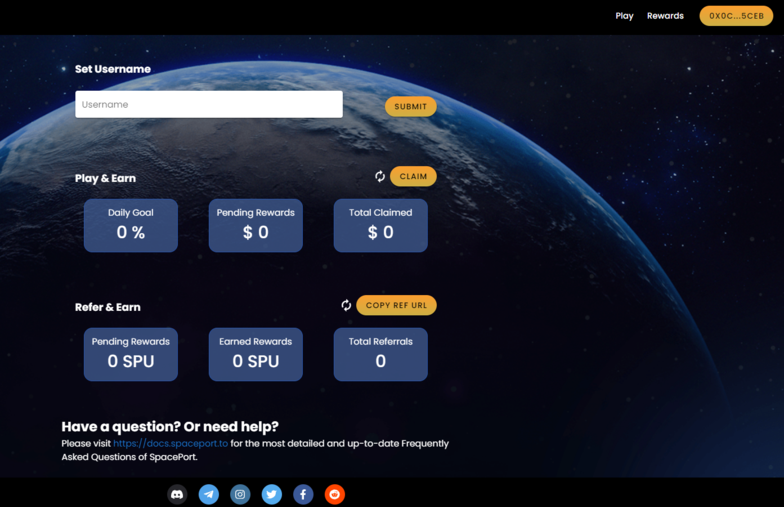Image resolution: width=784 pixels, height=507 pixels.
Task: Refresh the Play & Earn stats
Action: pyautogui.click(x=380, y=176)
